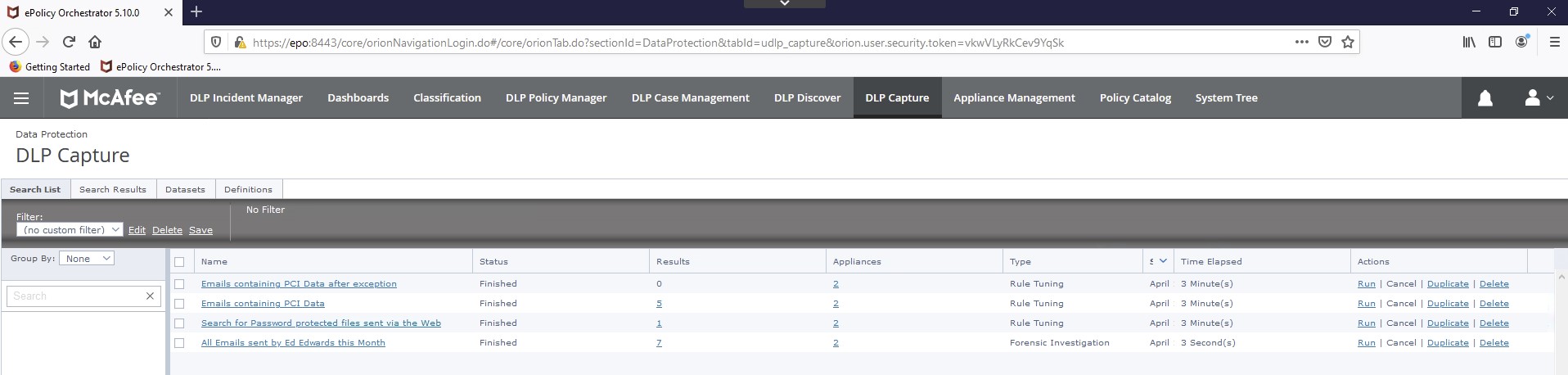Open the Policy Catalog
Screen dimensions: 1568x375
[x=1135, y=98]
